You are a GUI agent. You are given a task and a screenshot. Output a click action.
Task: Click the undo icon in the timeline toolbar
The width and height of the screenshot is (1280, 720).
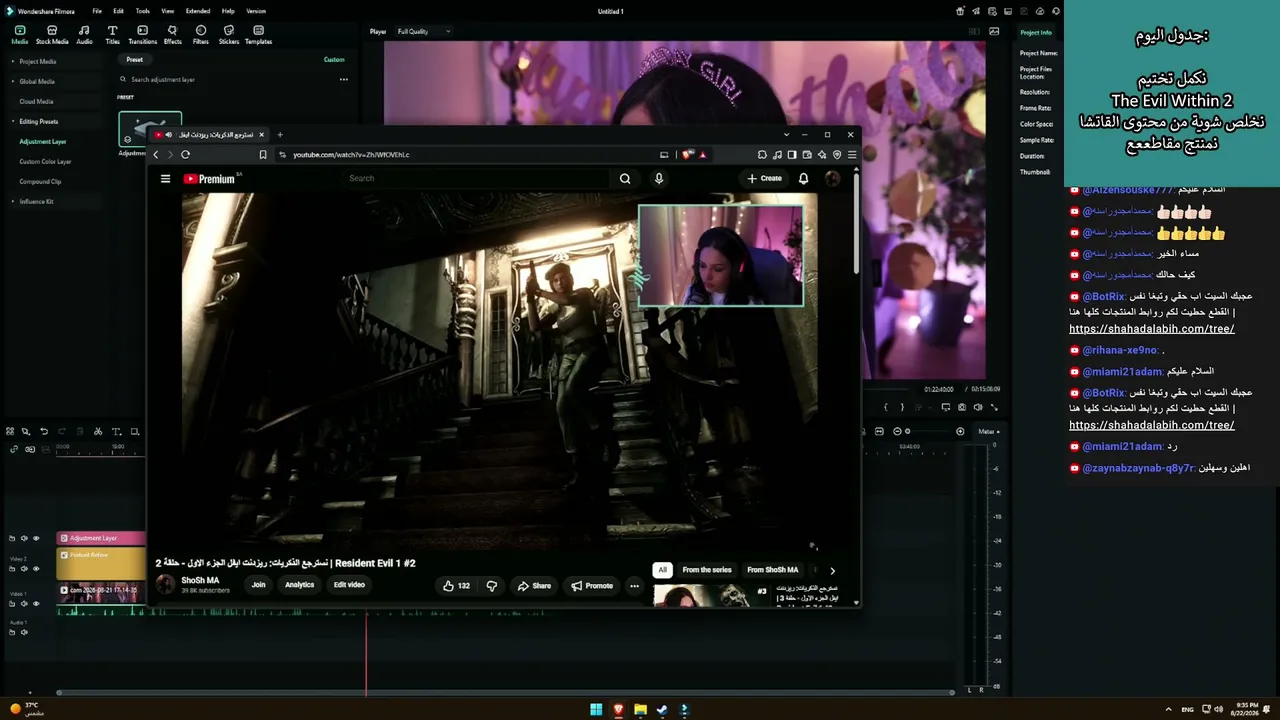point(43,432)
